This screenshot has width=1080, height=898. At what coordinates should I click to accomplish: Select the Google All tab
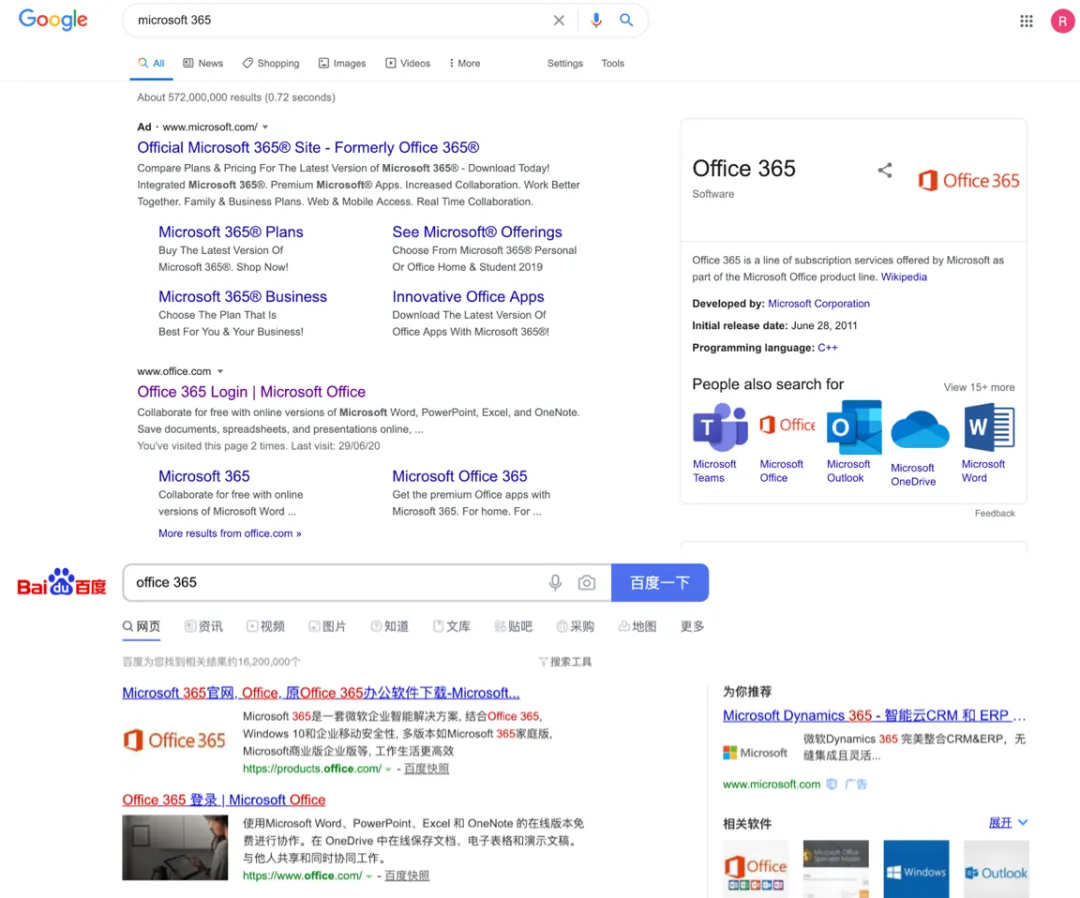152,63
